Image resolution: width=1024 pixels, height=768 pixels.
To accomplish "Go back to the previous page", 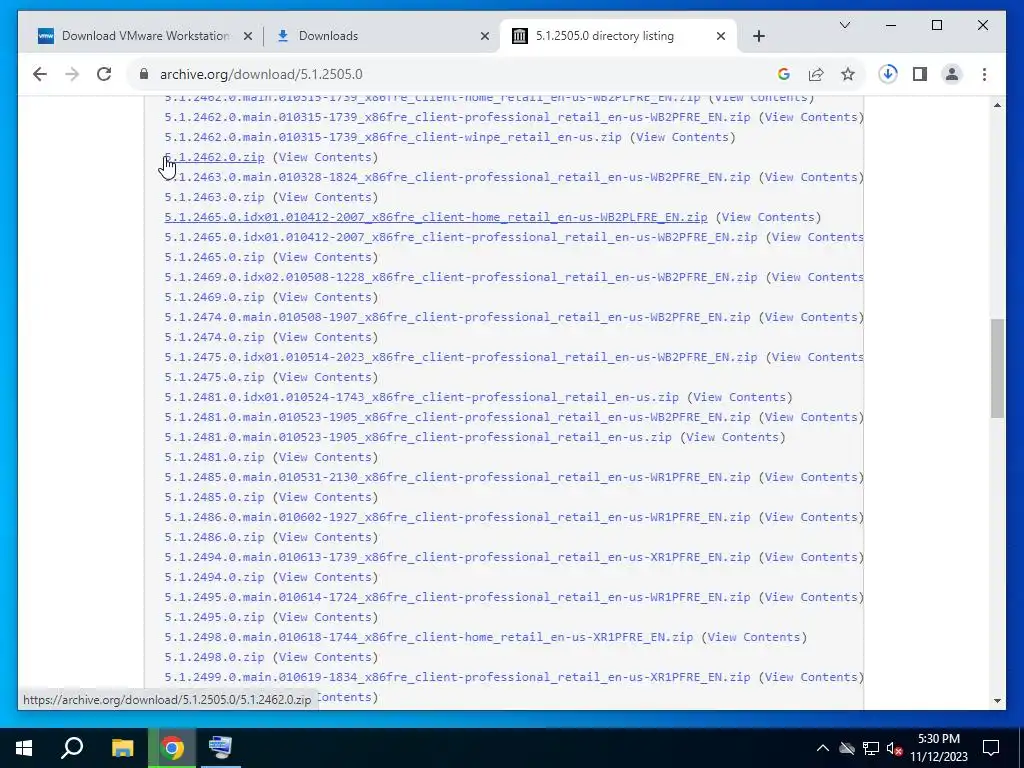I will click(x=40, y=74).
